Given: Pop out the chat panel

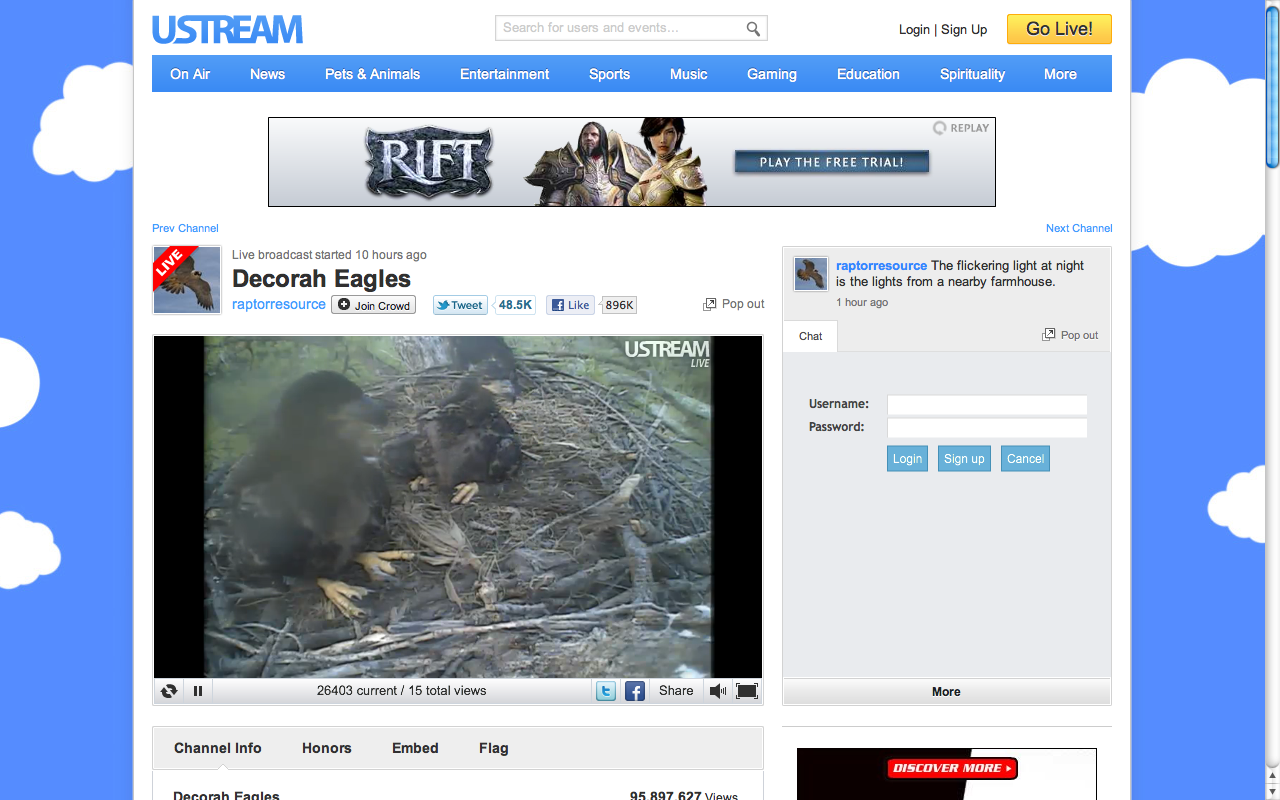Looking at the screenshot, I should [1070, 335].
